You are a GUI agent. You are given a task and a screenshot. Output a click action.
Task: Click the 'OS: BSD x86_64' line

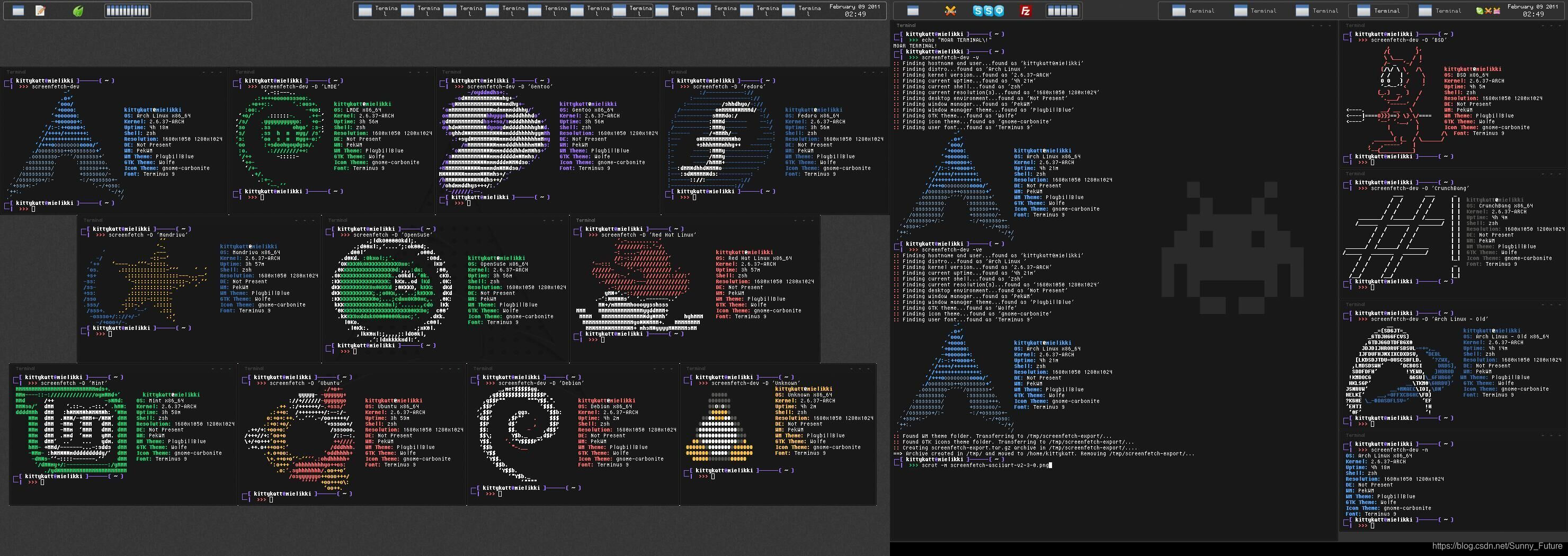click(1466, 75)
